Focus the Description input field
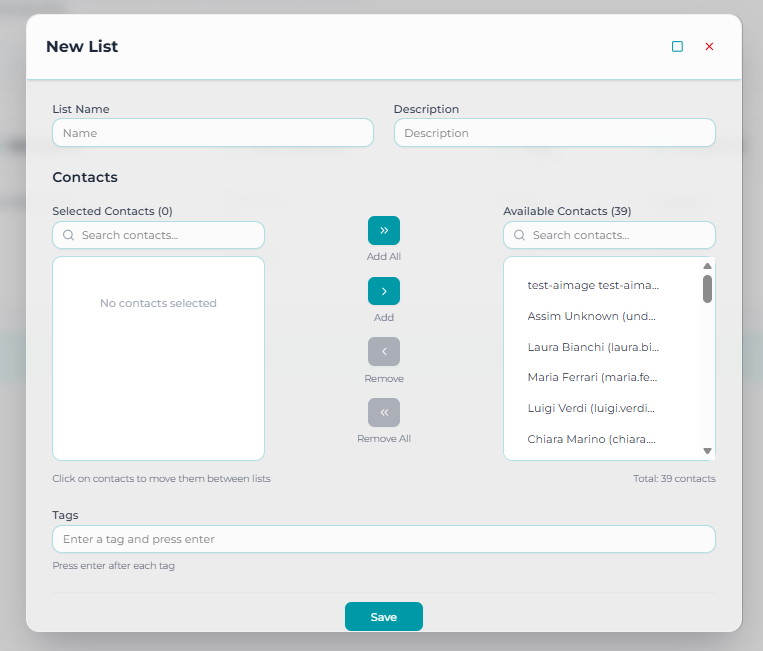 (554, 133)
